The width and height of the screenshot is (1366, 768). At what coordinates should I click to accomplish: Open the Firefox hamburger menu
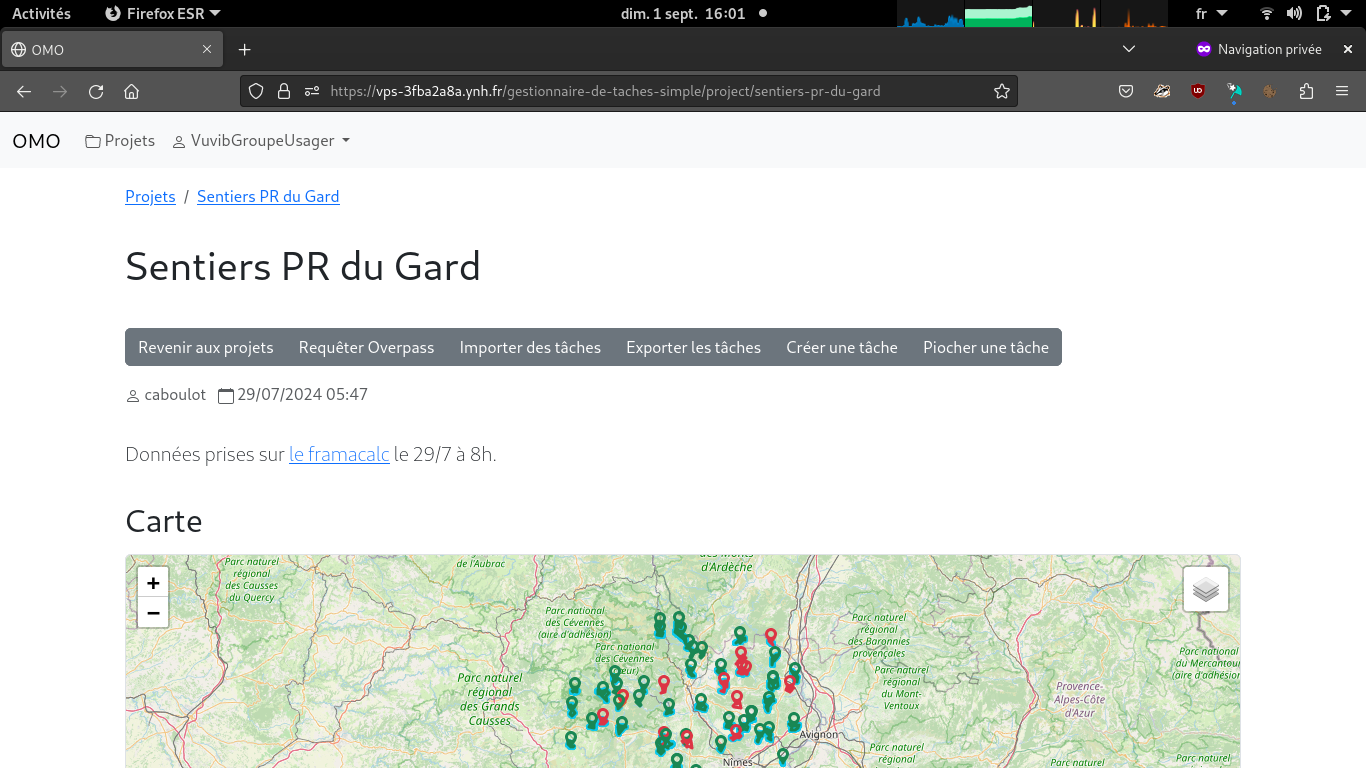pyautogui.click(x=1342, y=92)
